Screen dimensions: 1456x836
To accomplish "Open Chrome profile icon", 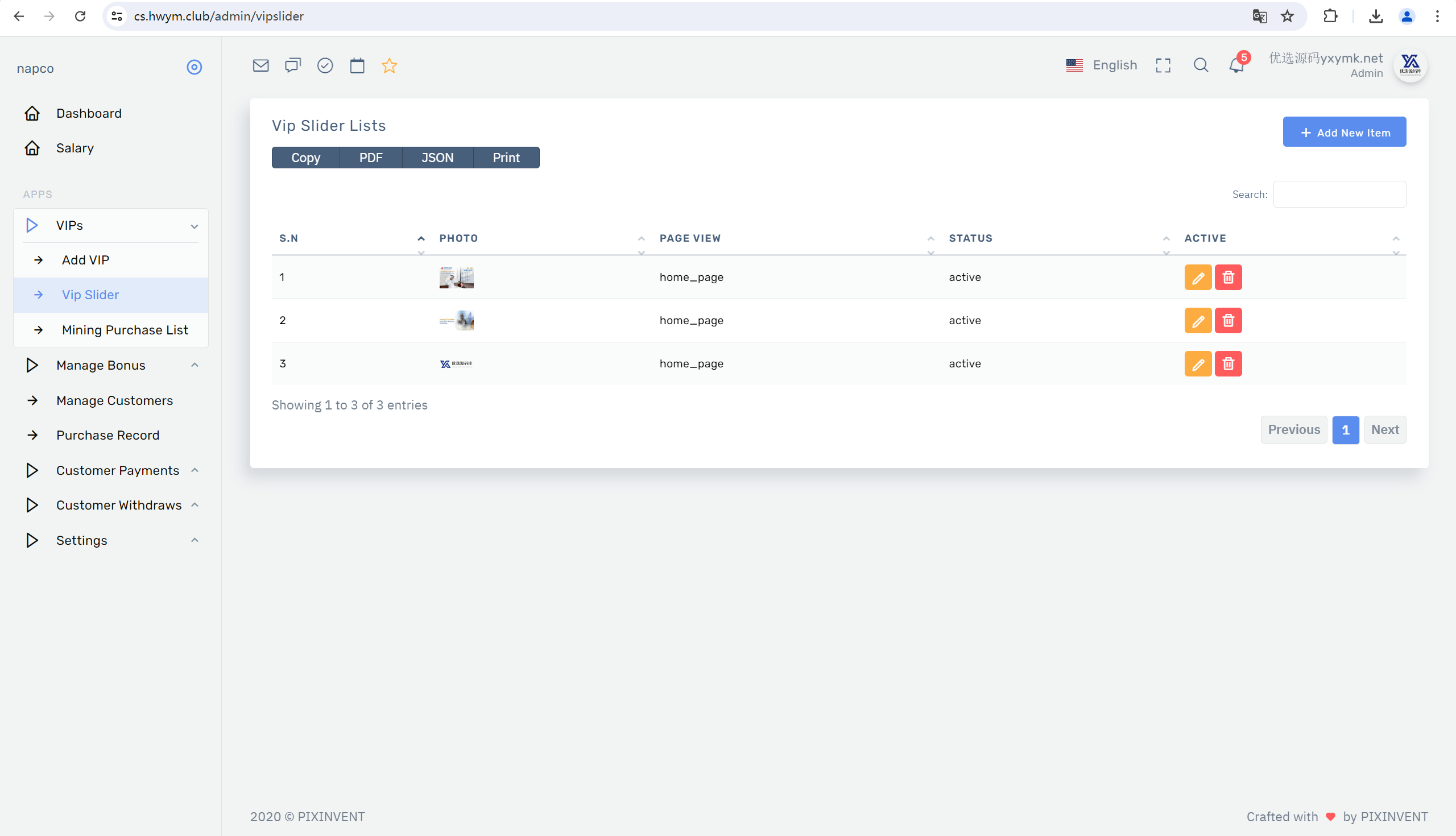I will tap(1407, 16).
